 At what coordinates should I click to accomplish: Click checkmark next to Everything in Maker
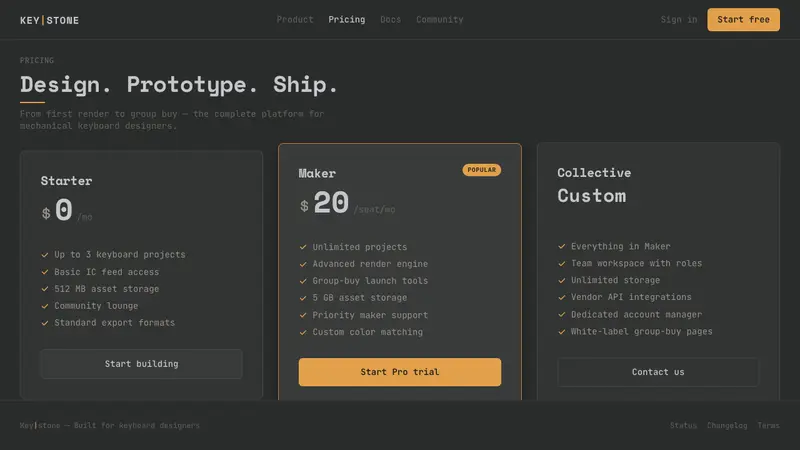(562, 246)
